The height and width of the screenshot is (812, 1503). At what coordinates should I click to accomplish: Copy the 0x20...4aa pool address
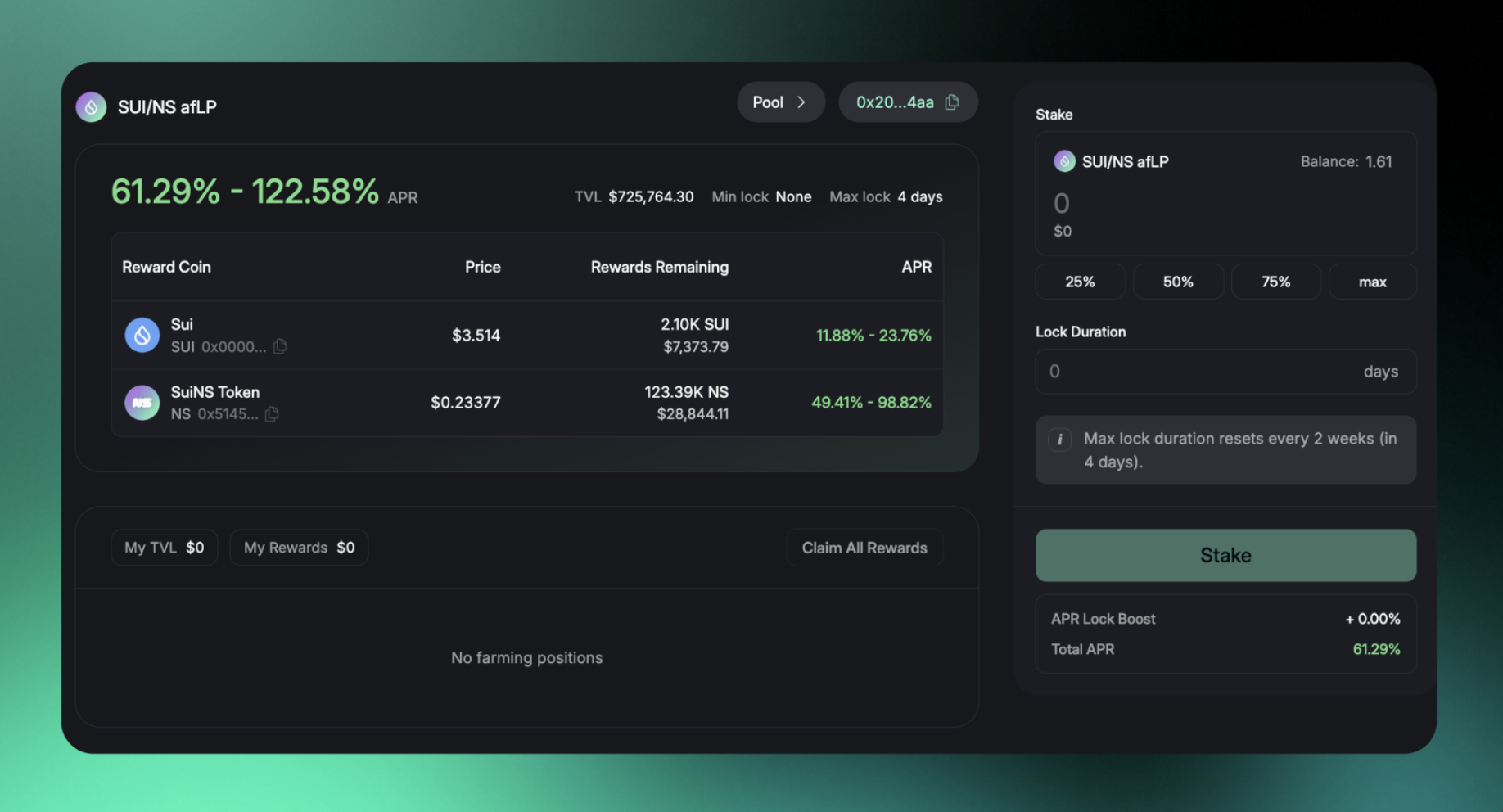coord(952,102)
